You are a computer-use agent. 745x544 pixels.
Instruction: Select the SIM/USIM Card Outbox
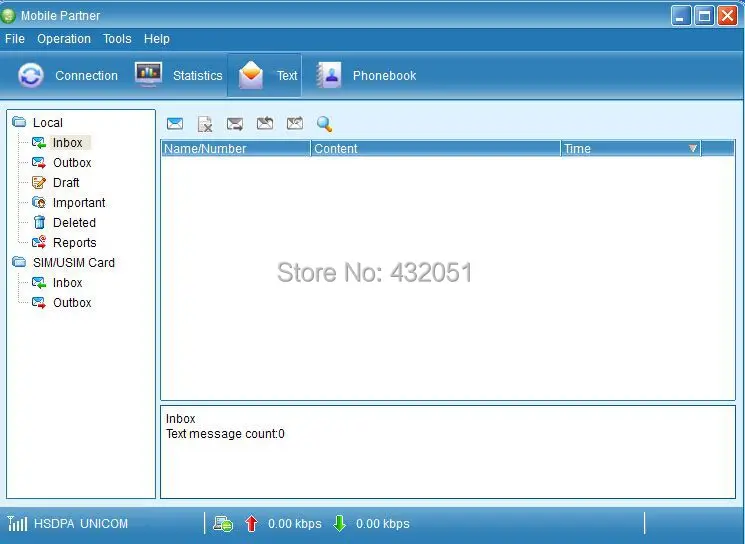pyautogui.click(x=72, y=303)
